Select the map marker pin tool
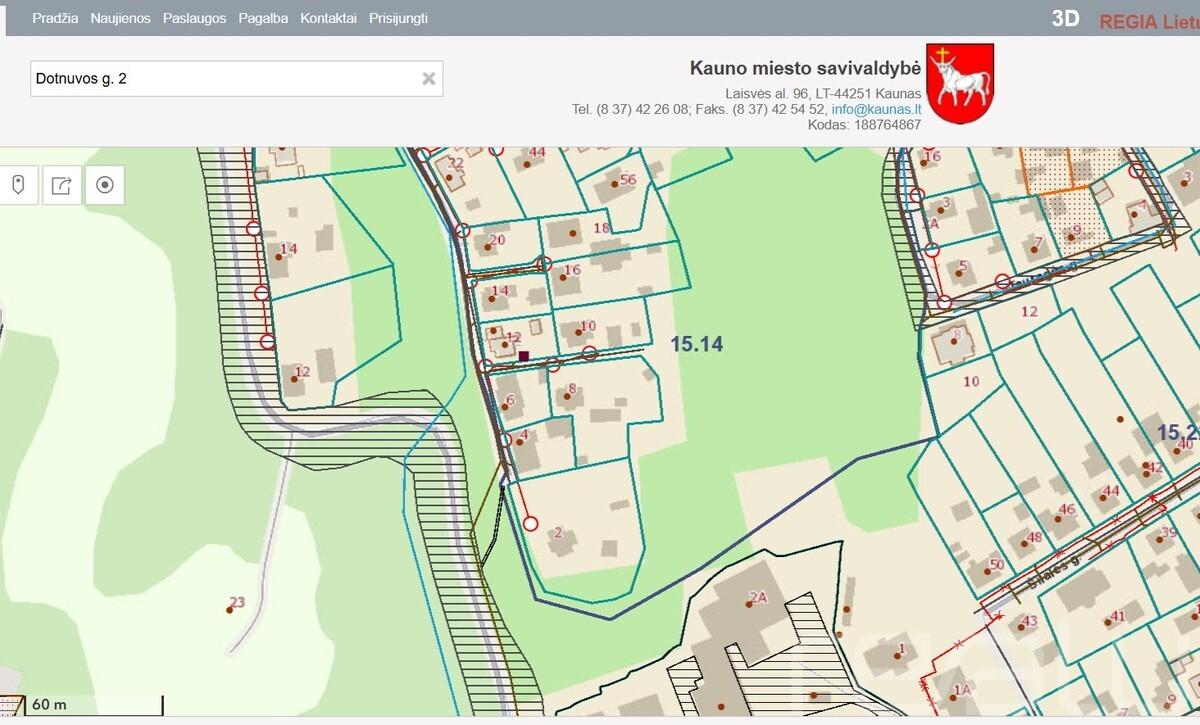The width and height of the screenshot is (1200, 725). 17,185
